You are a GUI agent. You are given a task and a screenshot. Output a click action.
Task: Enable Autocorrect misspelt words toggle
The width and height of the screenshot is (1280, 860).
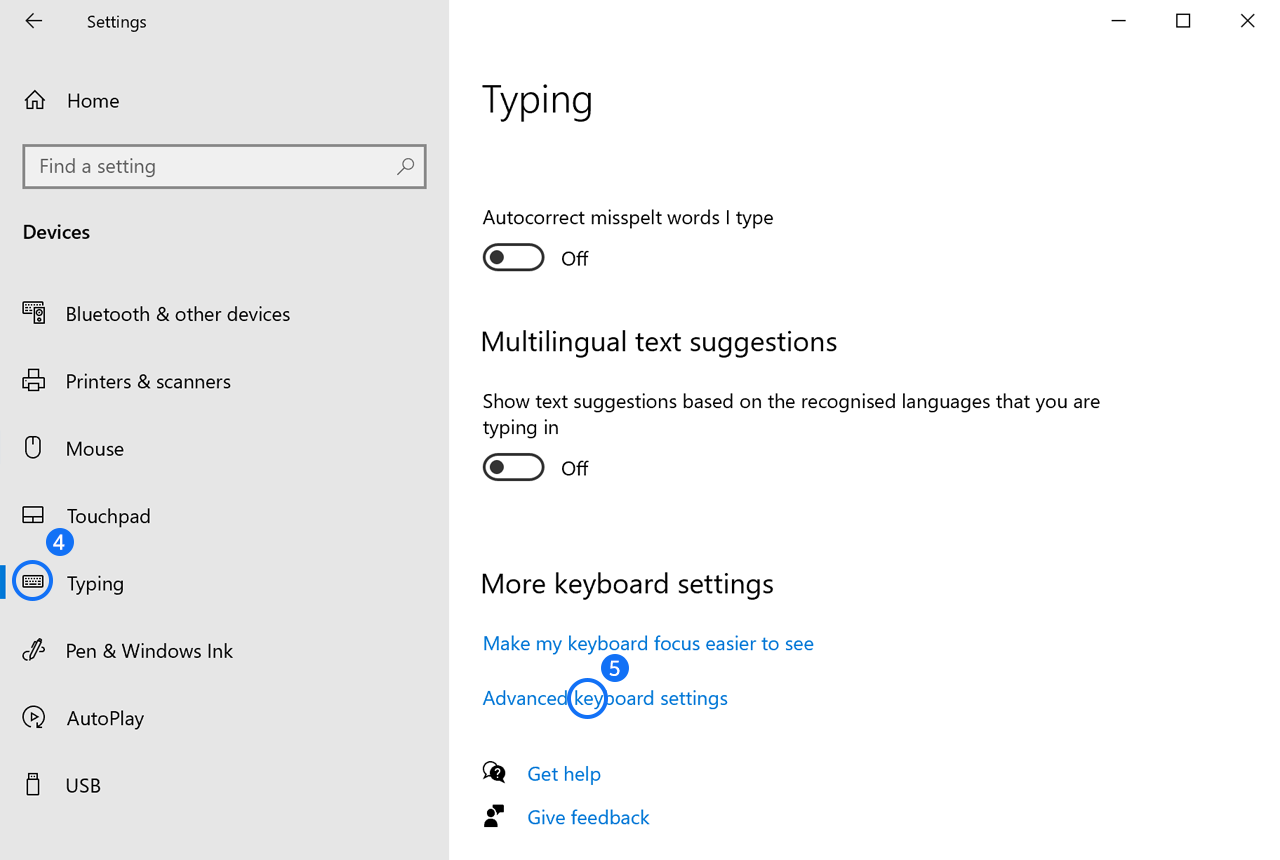[514, 258]
